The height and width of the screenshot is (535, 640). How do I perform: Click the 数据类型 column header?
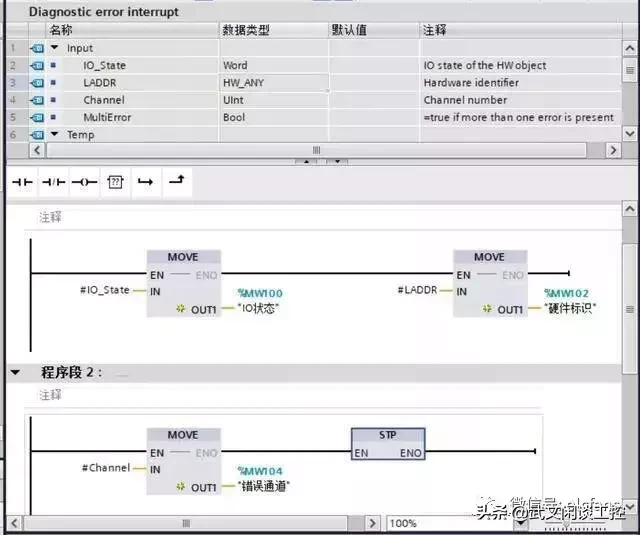273,30
